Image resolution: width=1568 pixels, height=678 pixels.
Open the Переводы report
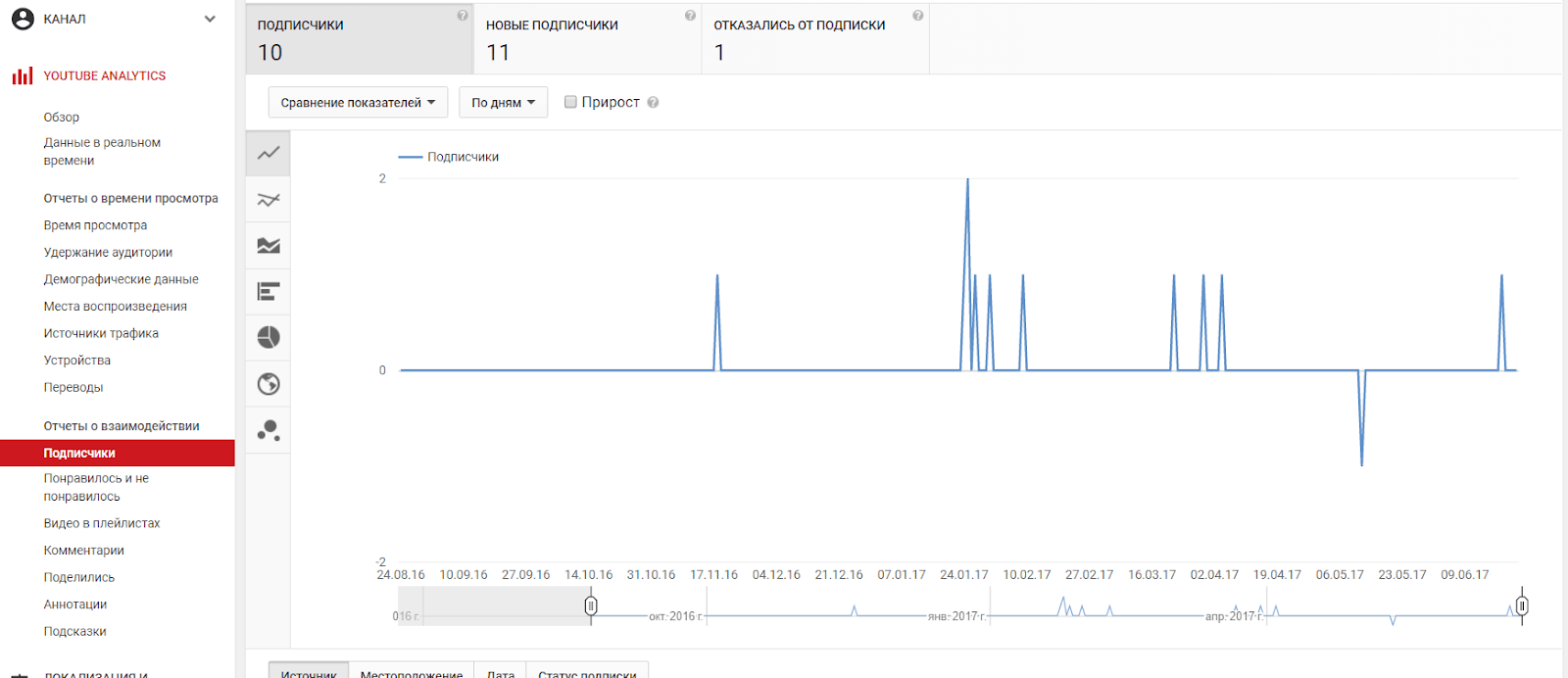[x=73, y=388]
